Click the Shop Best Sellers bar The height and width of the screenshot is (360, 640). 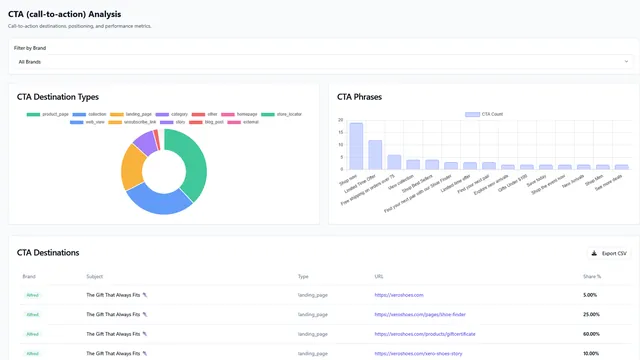coord(432,164)
